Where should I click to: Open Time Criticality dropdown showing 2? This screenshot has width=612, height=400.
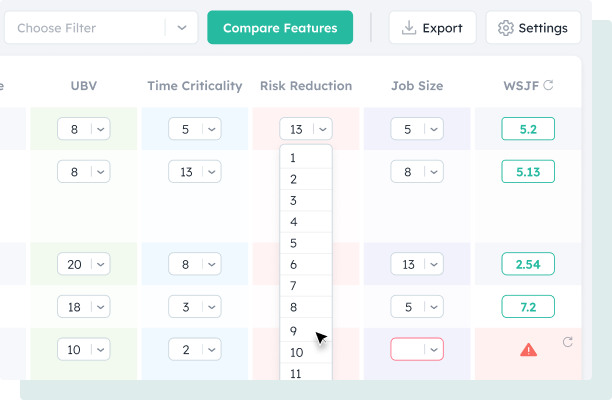[195, 349]
